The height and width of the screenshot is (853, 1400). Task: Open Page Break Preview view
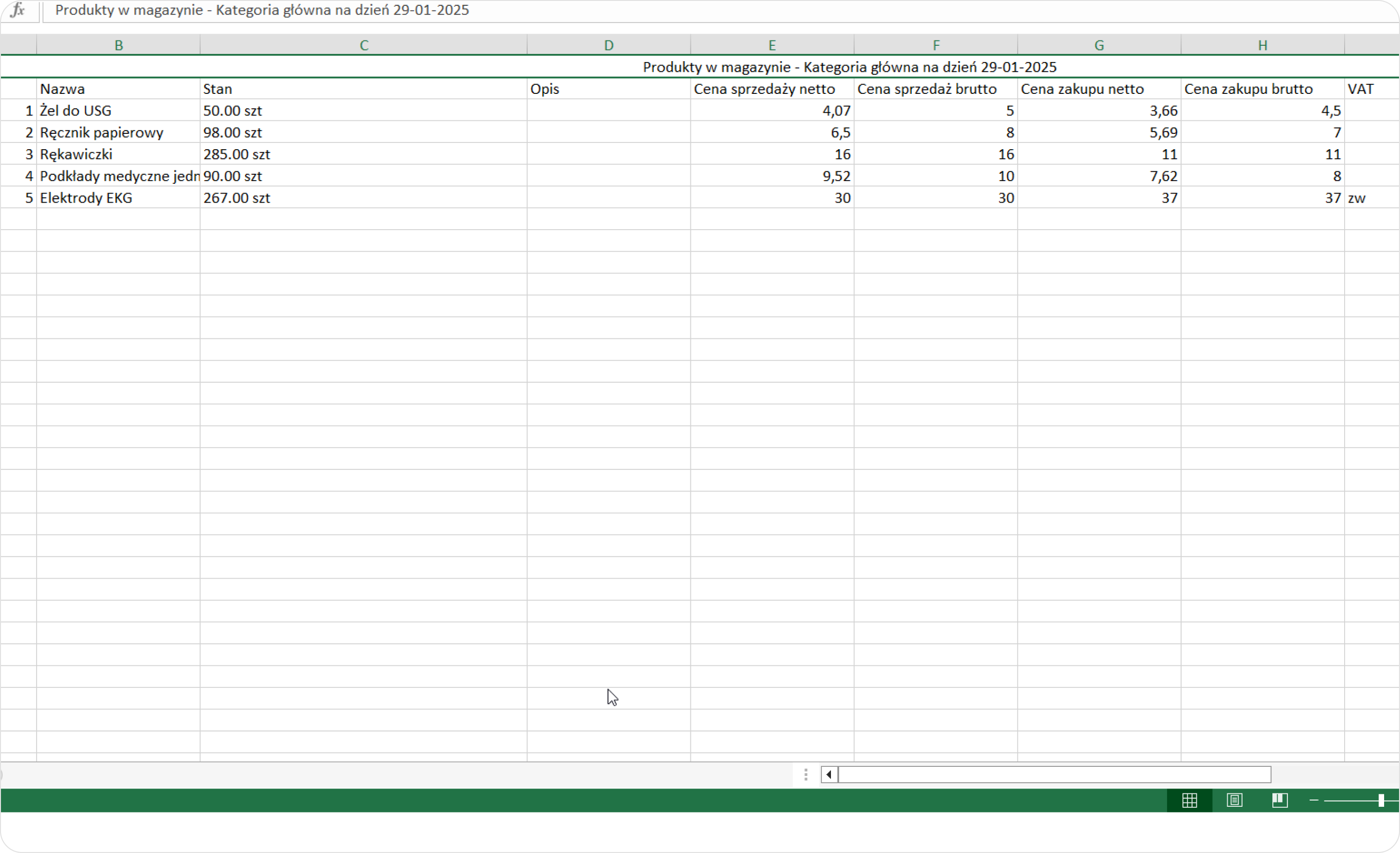1280,800
